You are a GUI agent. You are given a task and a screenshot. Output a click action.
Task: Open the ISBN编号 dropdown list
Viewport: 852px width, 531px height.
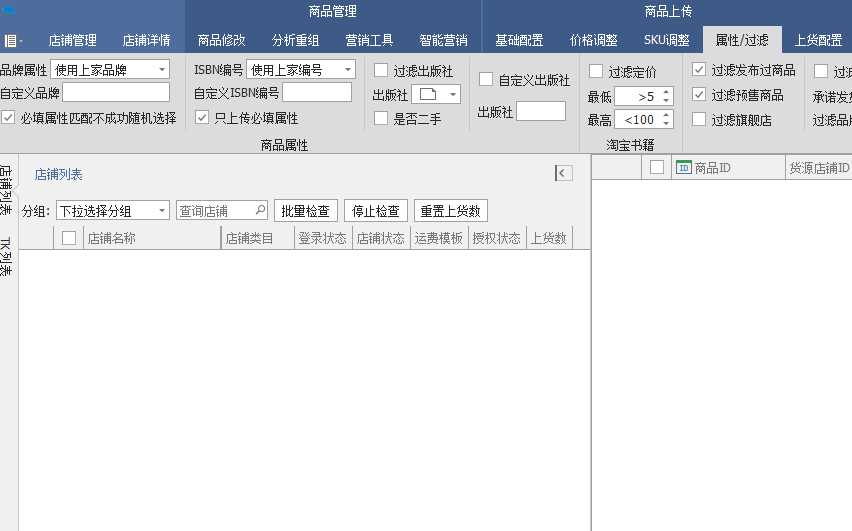point(348,70)
